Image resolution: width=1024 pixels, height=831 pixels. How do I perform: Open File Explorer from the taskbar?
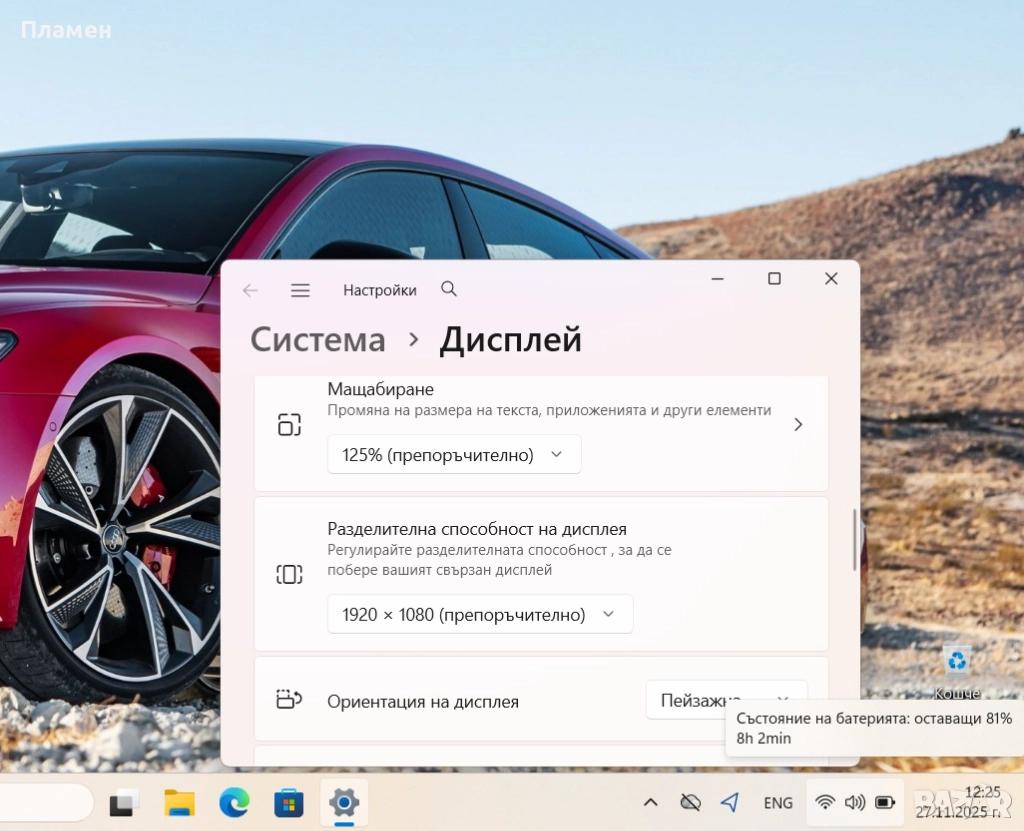180,802
